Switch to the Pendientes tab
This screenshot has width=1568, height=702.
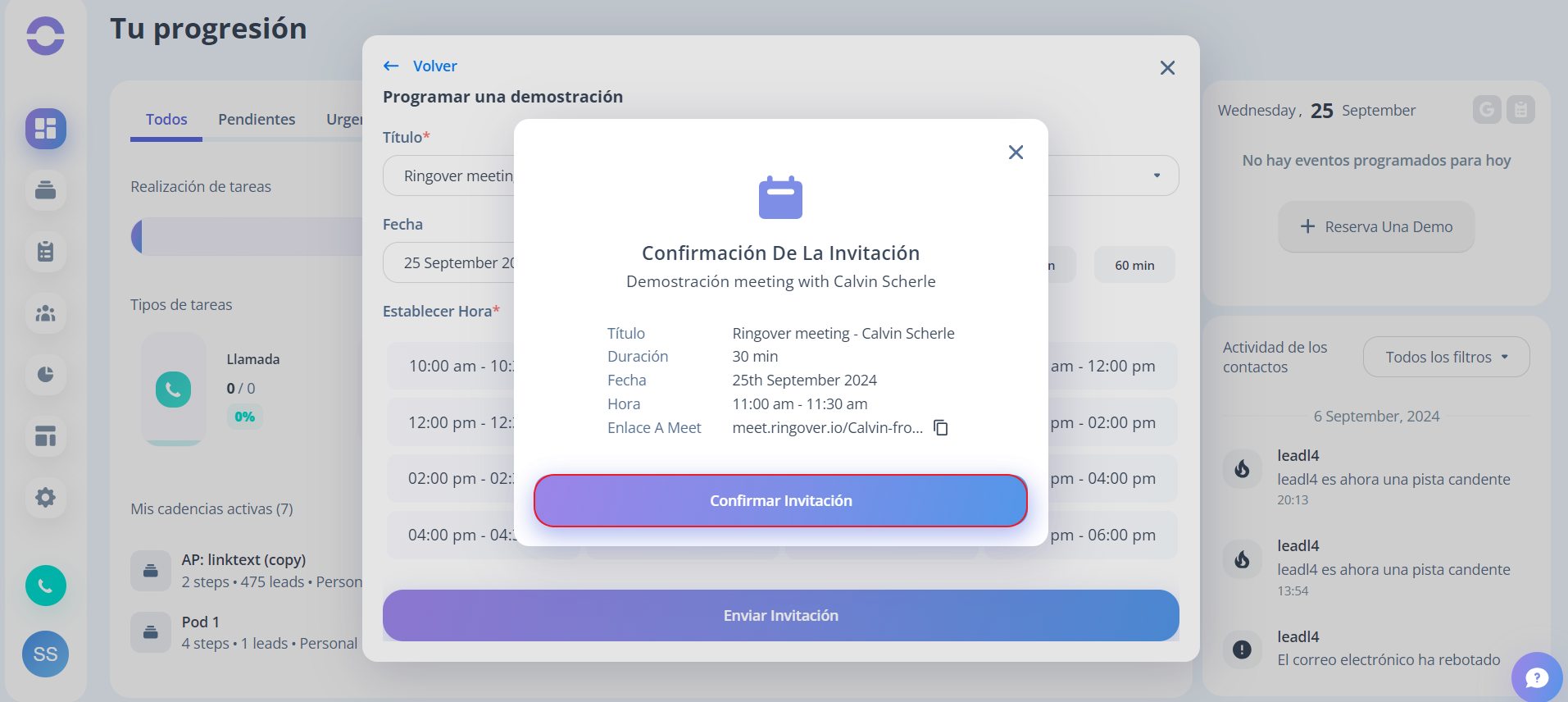pyautogui.click(x=257, y=120)
